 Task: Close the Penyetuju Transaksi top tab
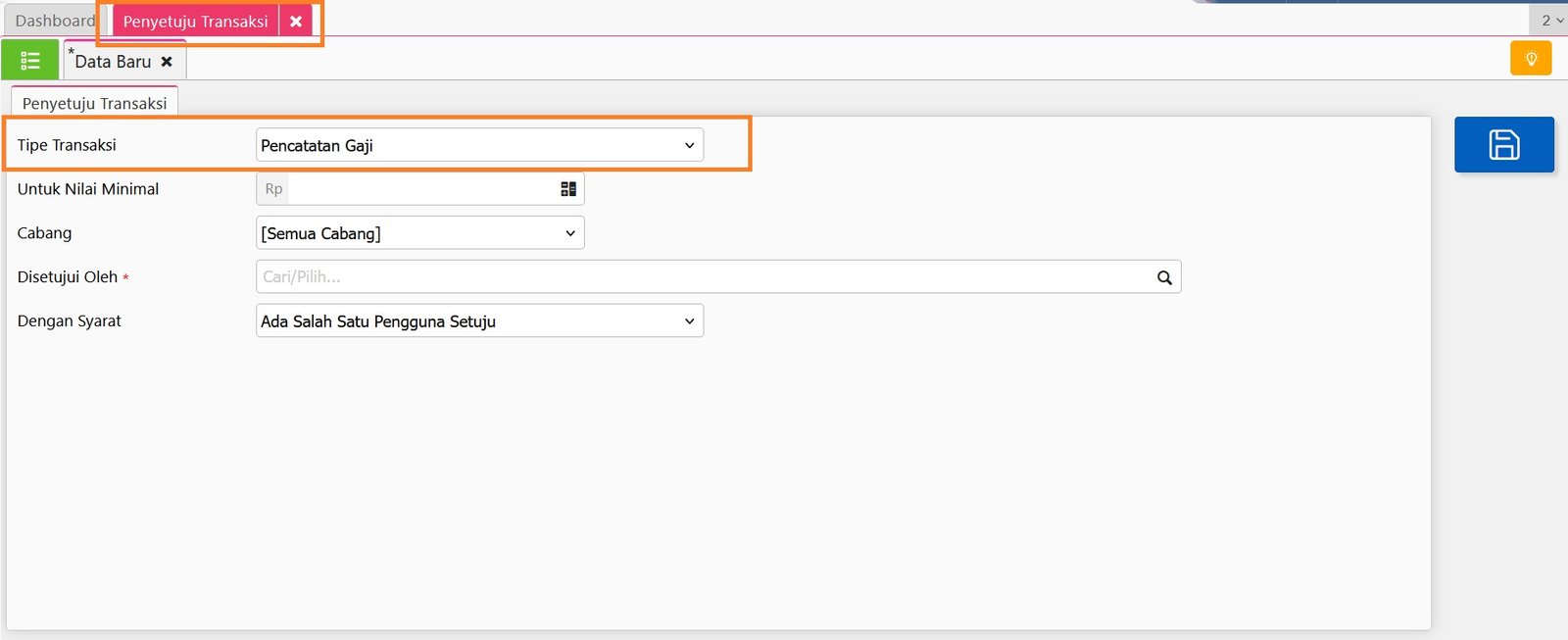coord(296,22)
